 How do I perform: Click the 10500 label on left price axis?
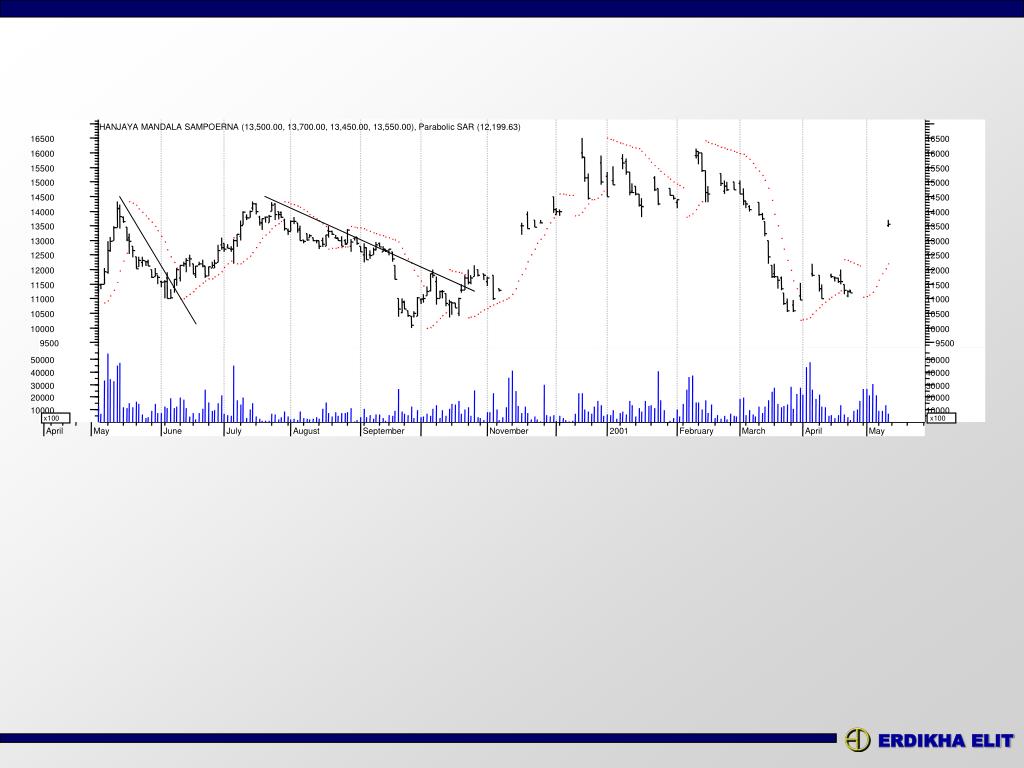42,314
